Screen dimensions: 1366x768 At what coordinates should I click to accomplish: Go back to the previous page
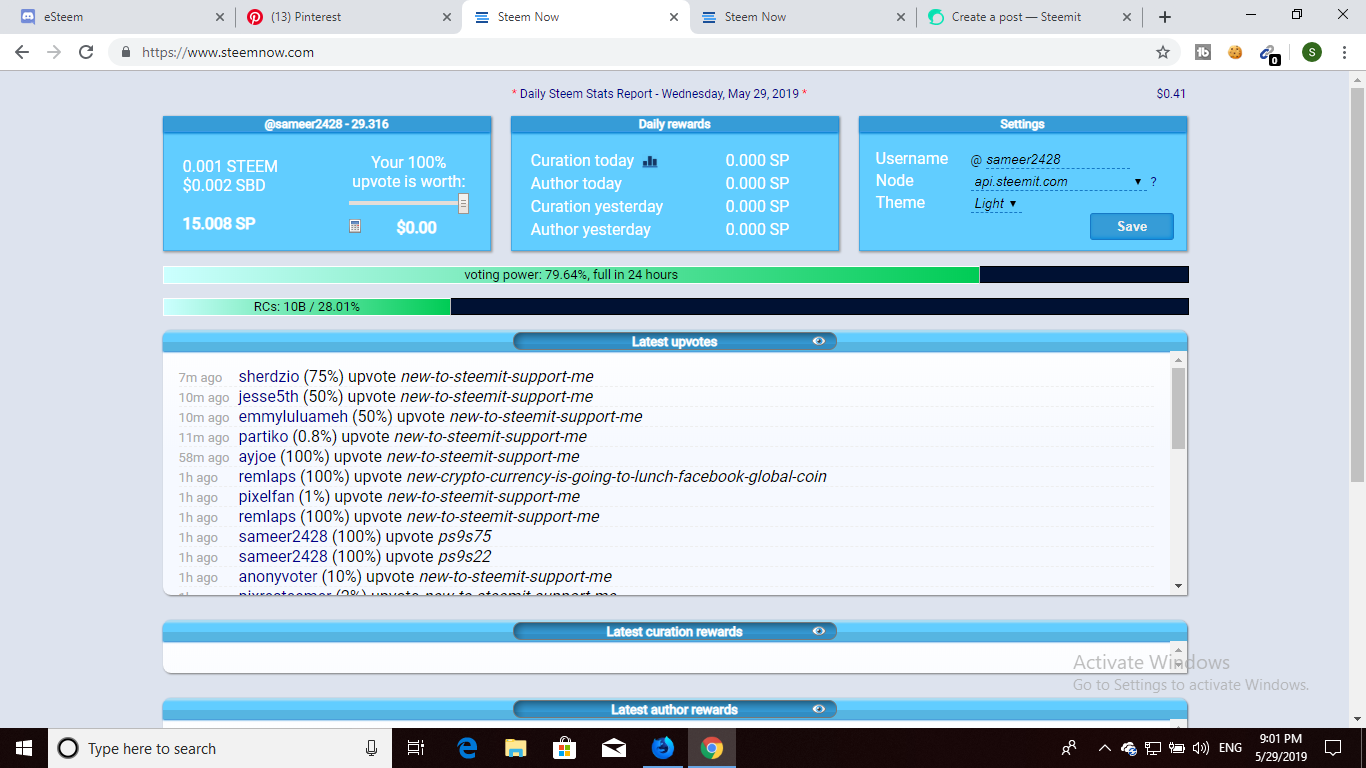22,52
